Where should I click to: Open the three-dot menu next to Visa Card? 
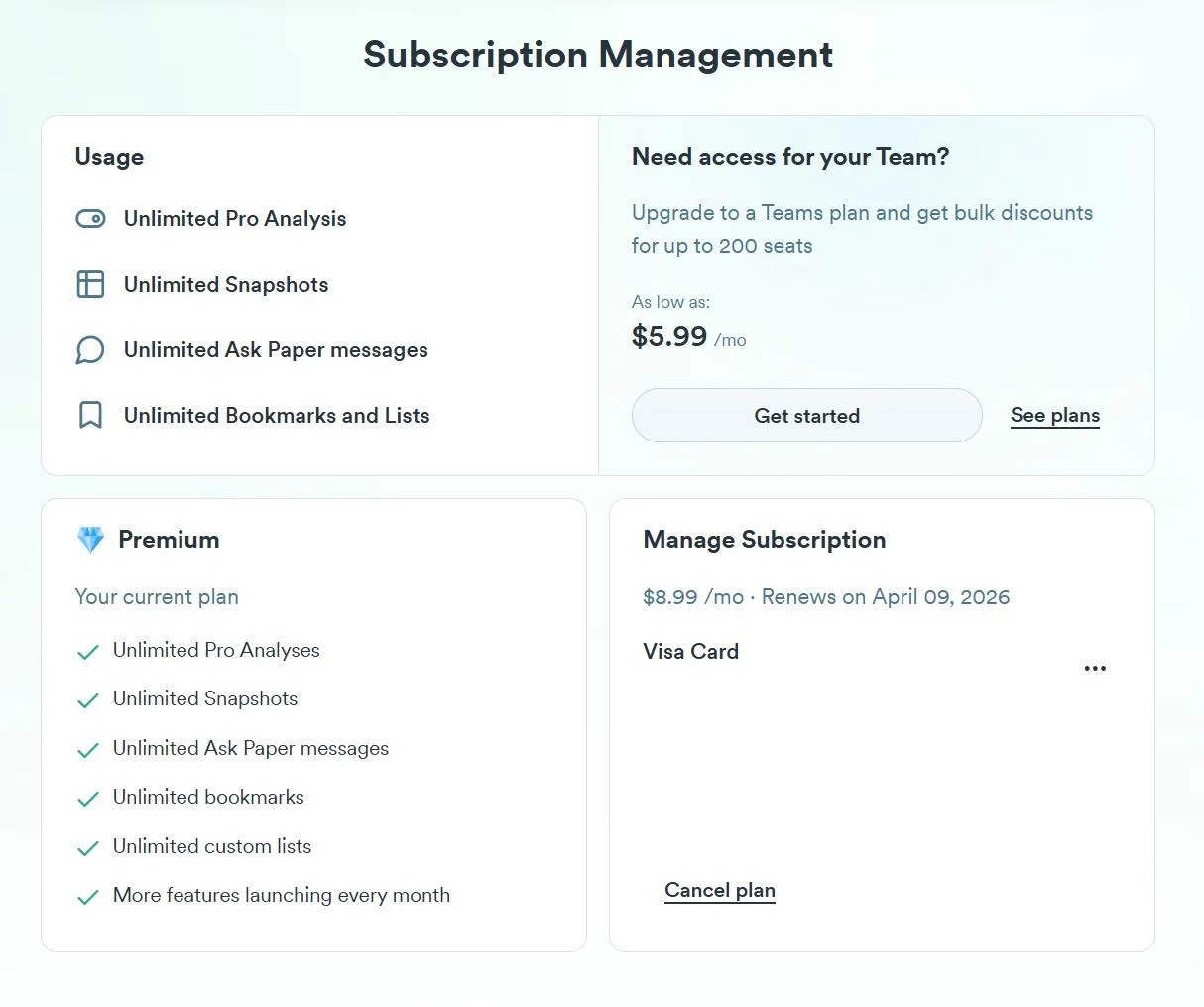1095,669
